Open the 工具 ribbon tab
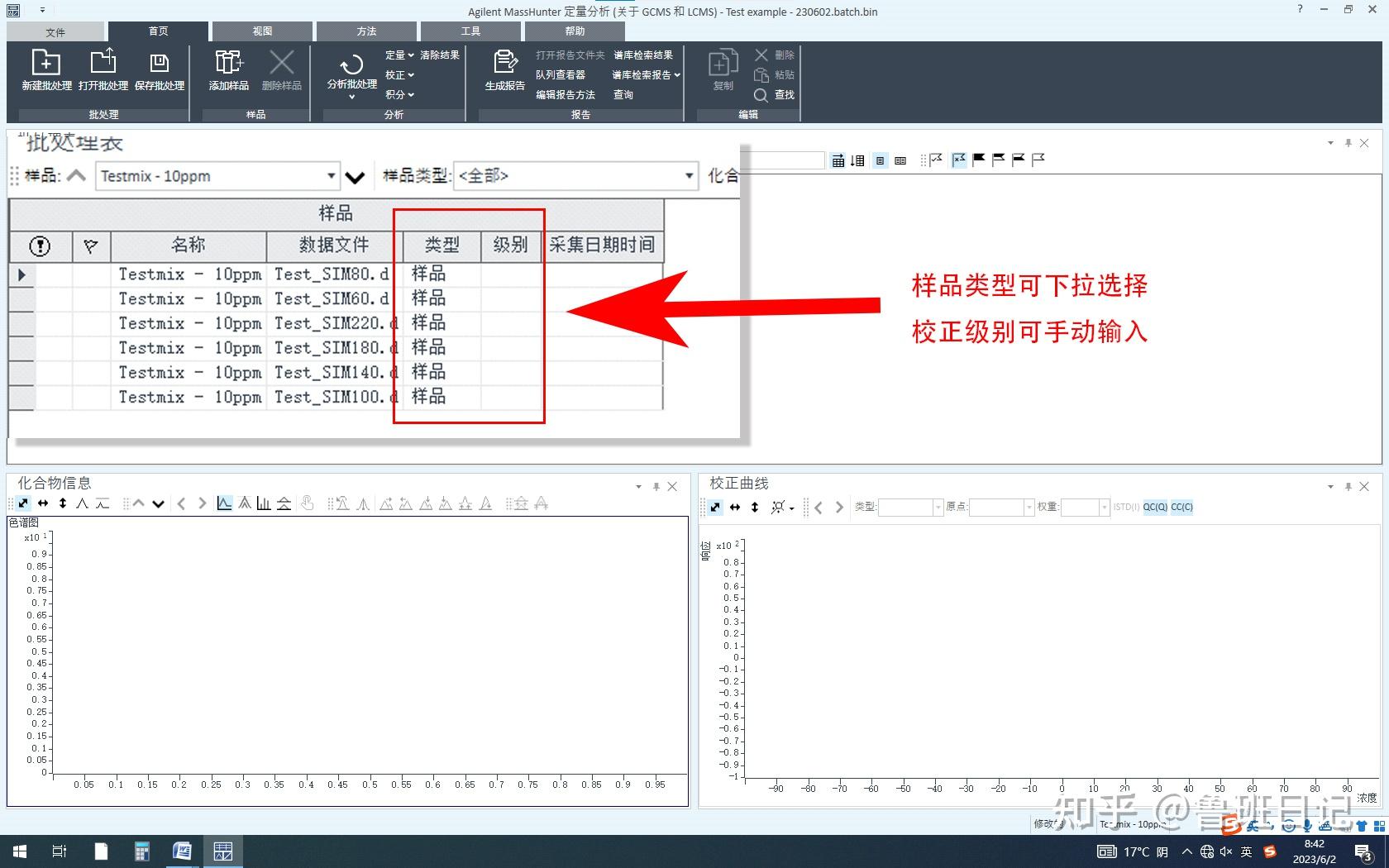 [x=470, y=31]
